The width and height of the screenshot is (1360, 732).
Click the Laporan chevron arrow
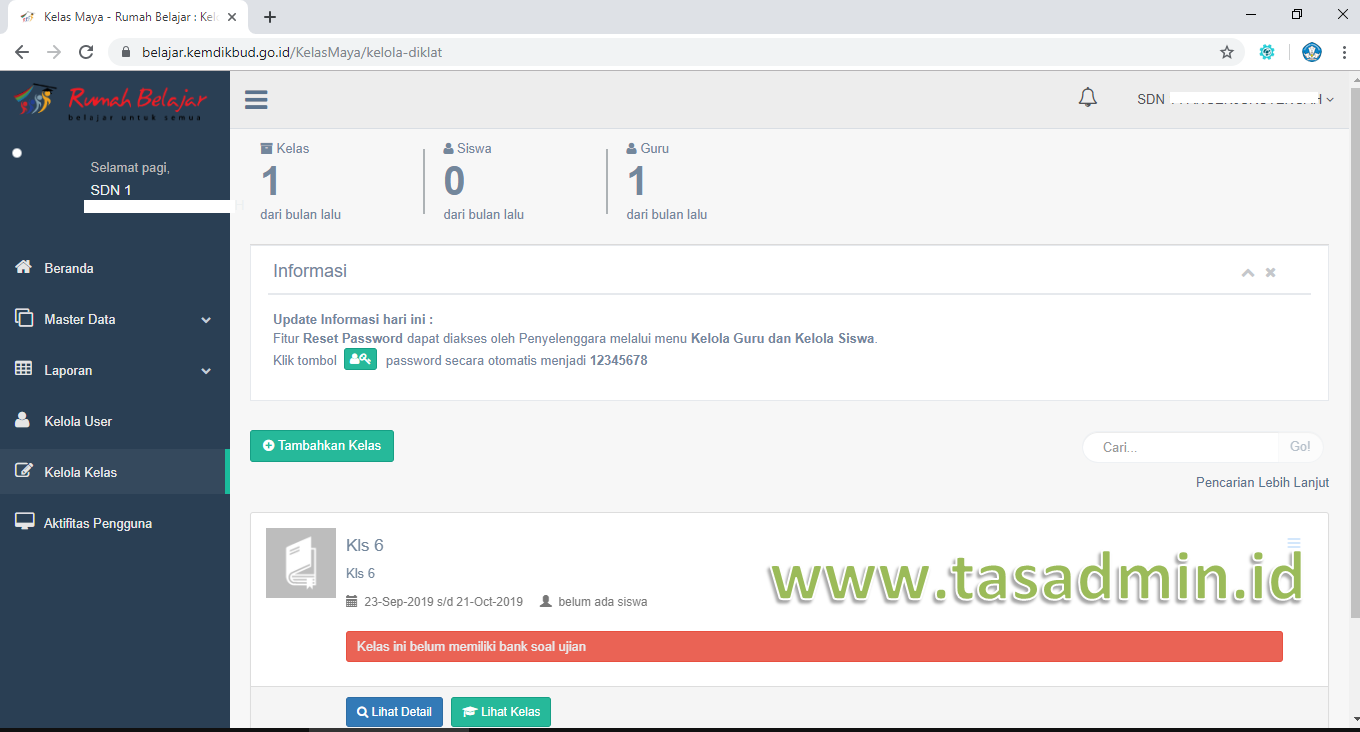coord(206,371)
